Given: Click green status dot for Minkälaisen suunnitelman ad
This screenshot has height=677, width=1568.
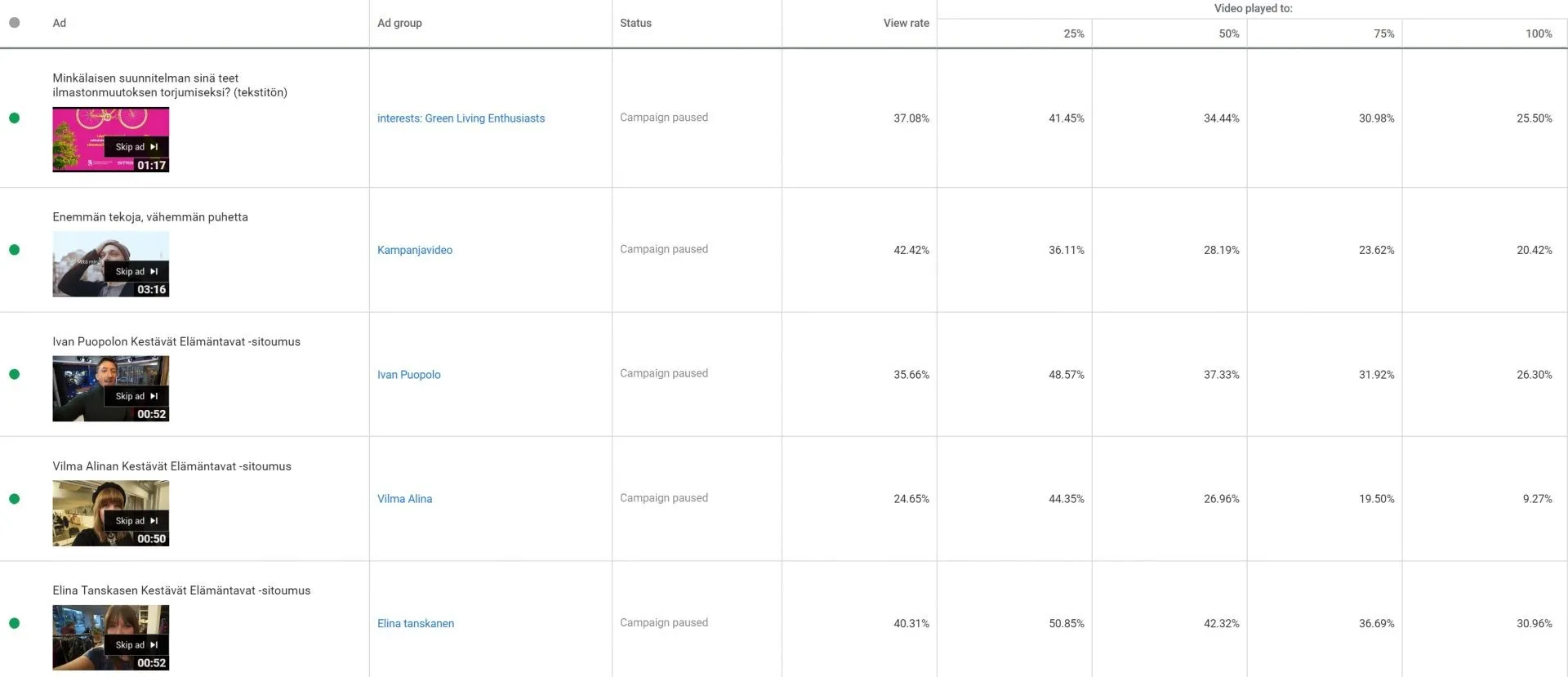Looking at the screenshot, I should point(14,118).
